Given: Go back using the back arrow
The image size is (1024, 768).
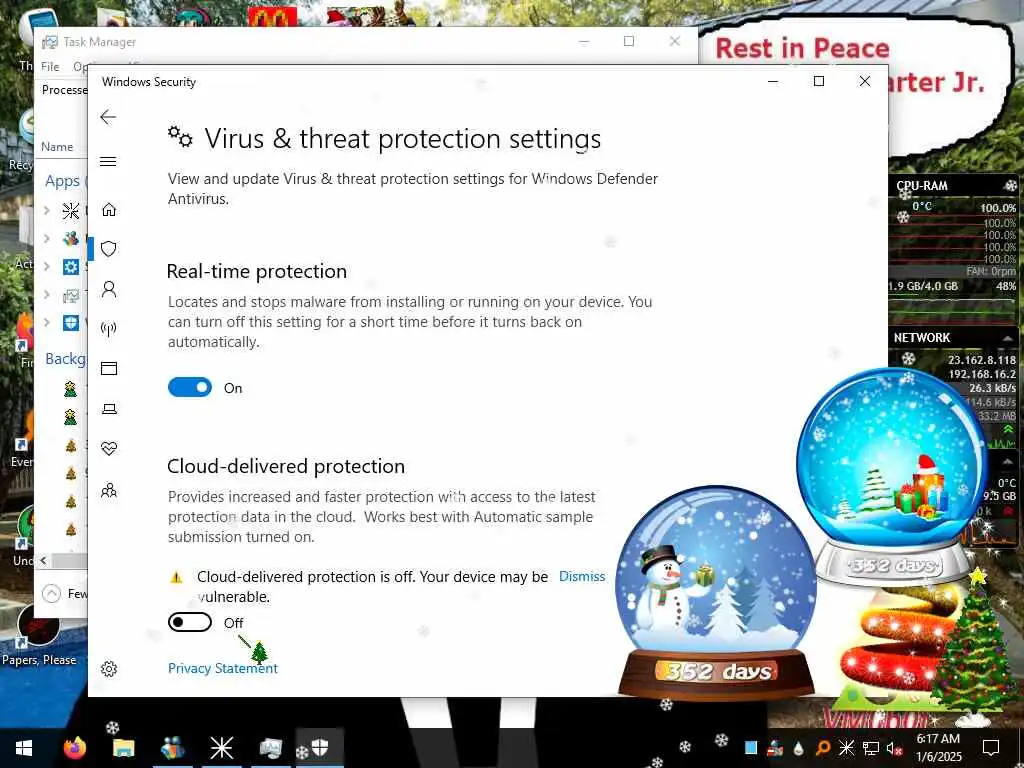Looking at the screenshot, I should click(x=108, y=117).
